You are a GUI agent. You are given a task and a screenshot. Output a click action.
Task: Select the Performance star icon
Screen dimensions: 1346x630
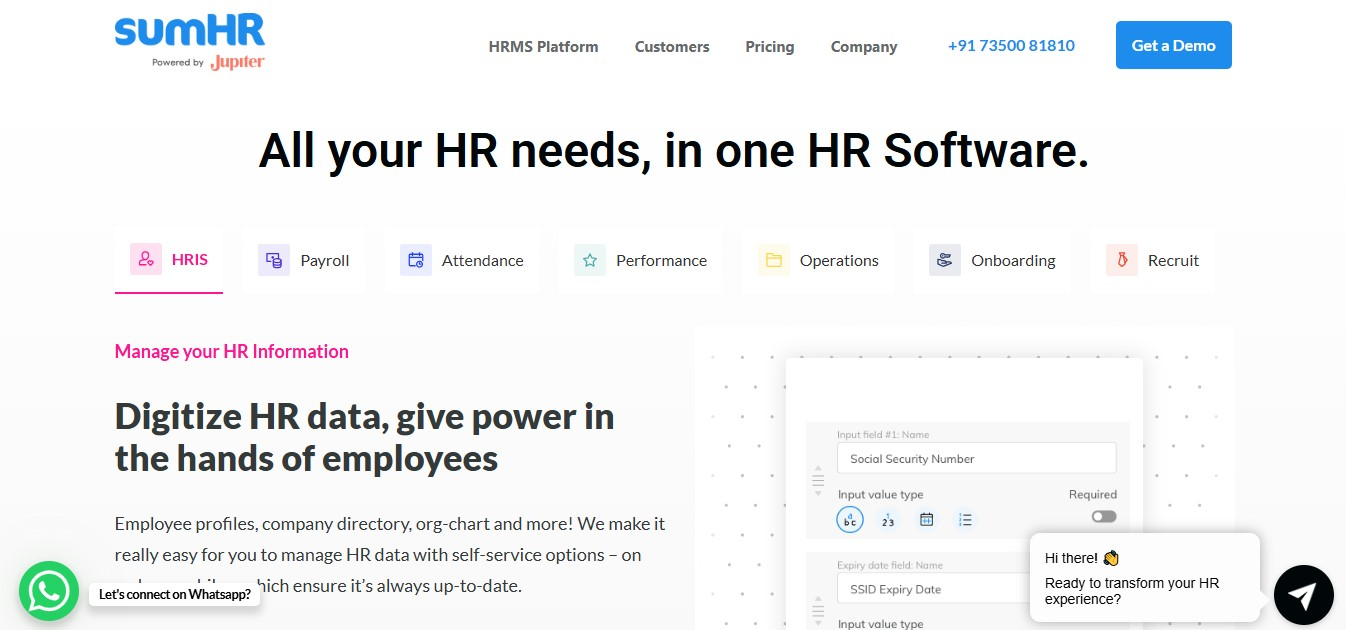pyautogui.click(x=590, y=259)
